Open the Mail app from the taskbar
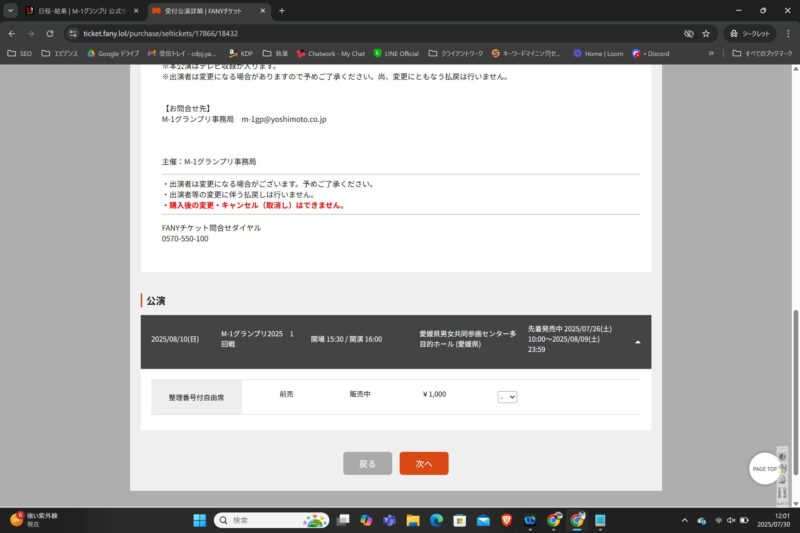Screen dimensions: 800x533 483,520
